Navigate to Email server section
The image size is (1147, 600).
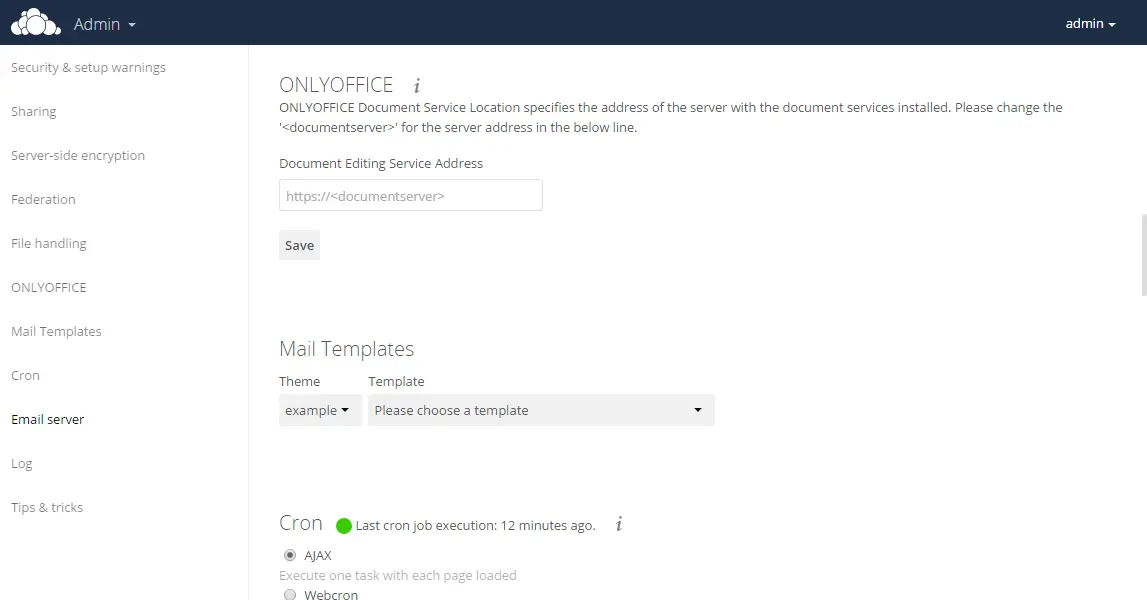pos(48,419)
